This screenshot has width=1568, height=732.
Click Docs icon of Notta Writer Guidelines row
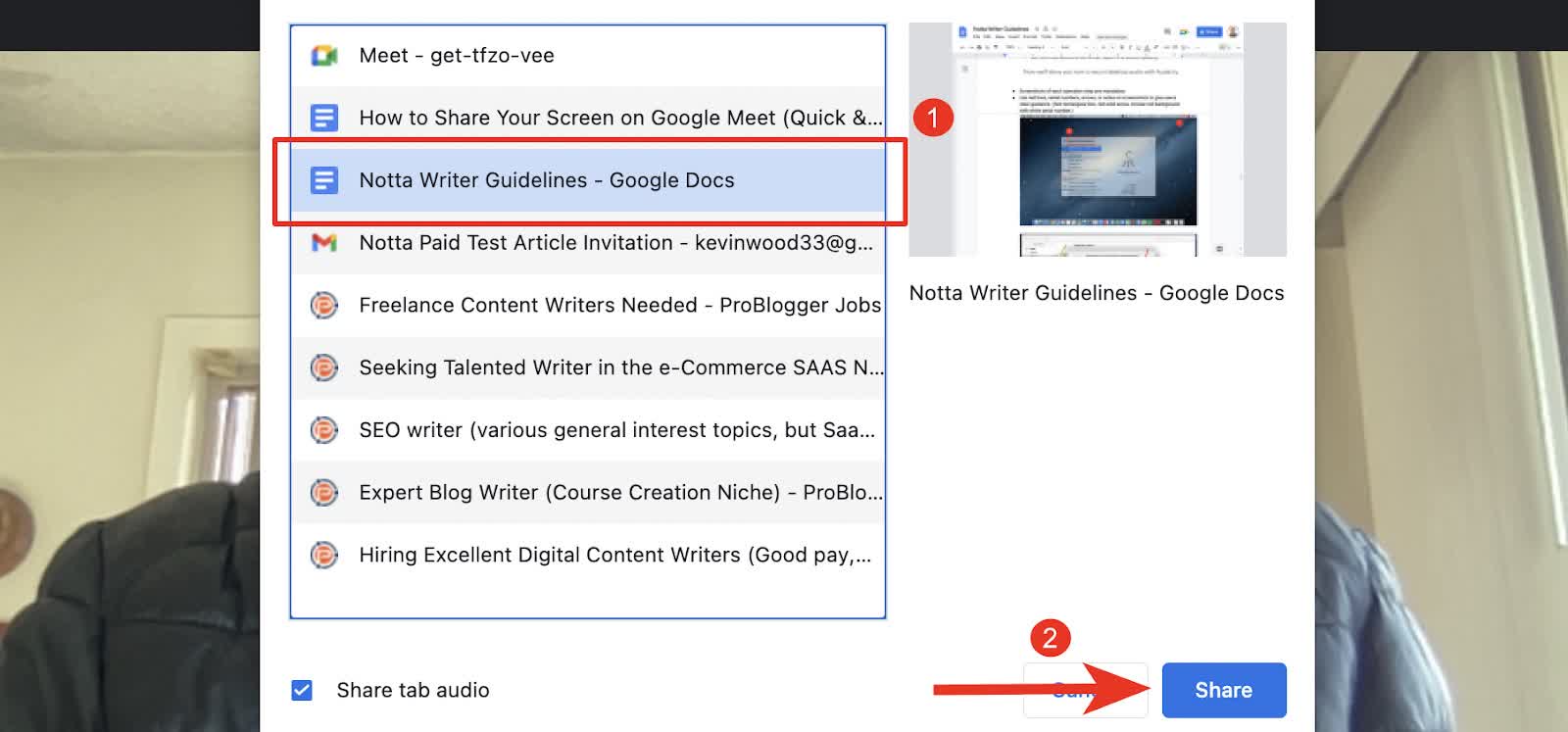323,180
